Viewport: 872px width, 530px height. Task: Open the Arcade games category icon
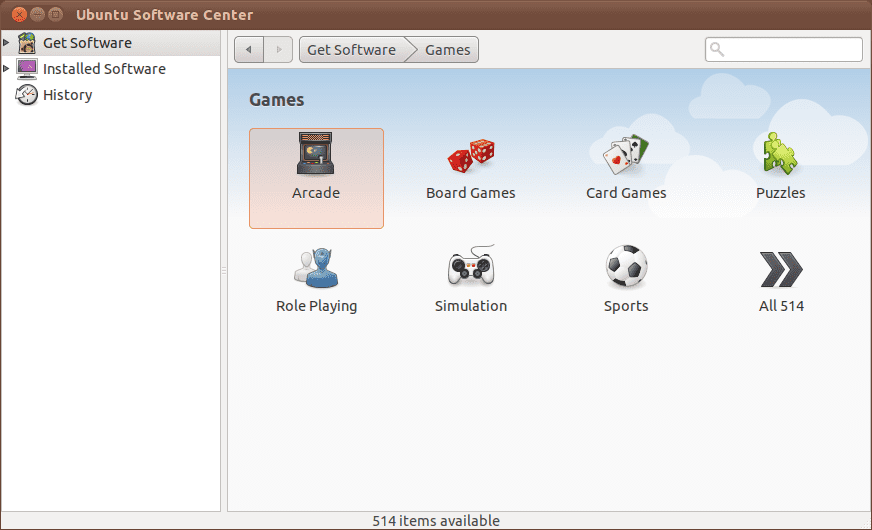click(x=316, y=154)
